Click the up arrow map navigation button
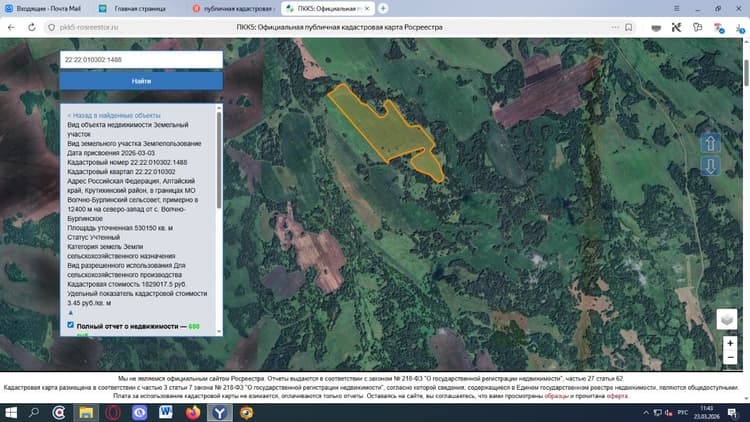This screenshot has height=422, width=750. (x=710, y=143)
